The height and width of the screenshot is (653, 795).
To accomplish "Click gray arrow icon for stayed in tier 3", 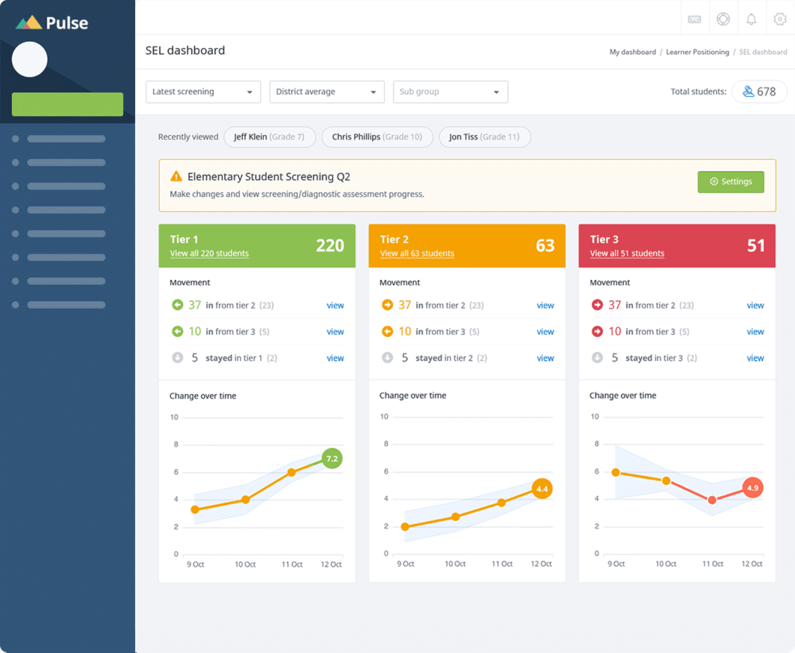I will pyautogui.click(x=597, y=357).
